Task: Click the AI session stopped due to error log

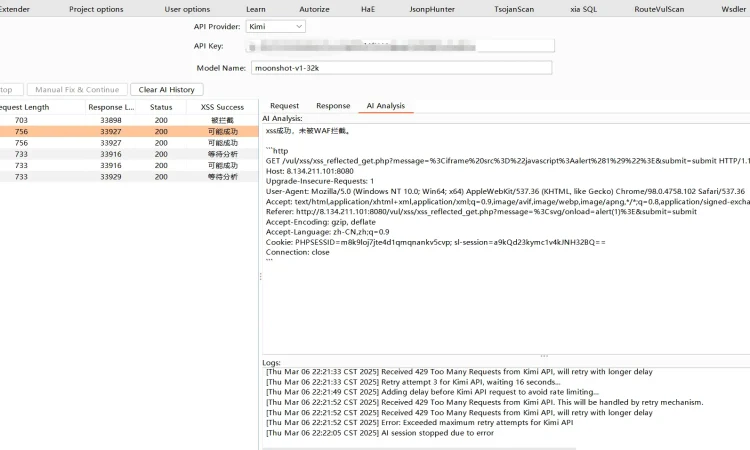Action: pos(380,433)
